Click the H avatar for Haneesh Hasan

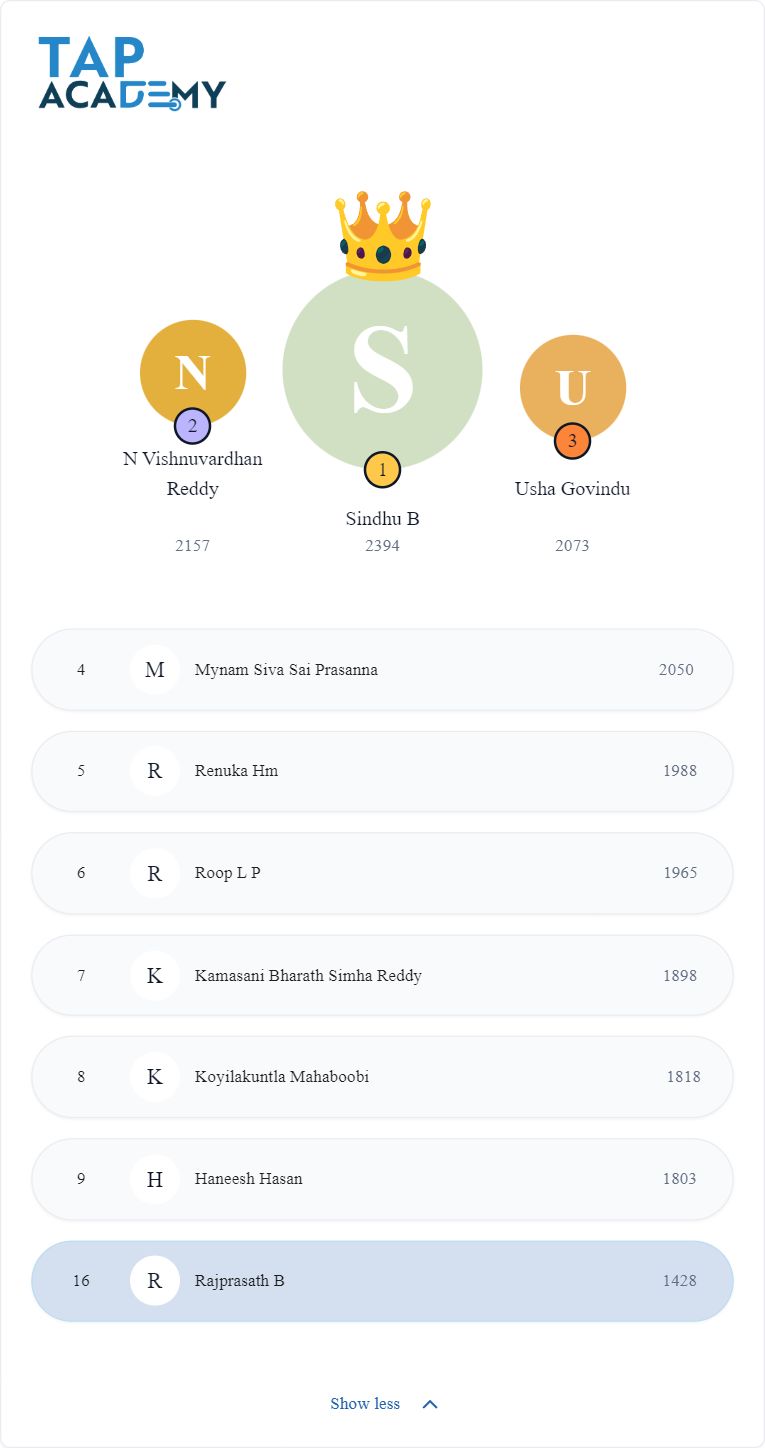(x=155, y=1179)
